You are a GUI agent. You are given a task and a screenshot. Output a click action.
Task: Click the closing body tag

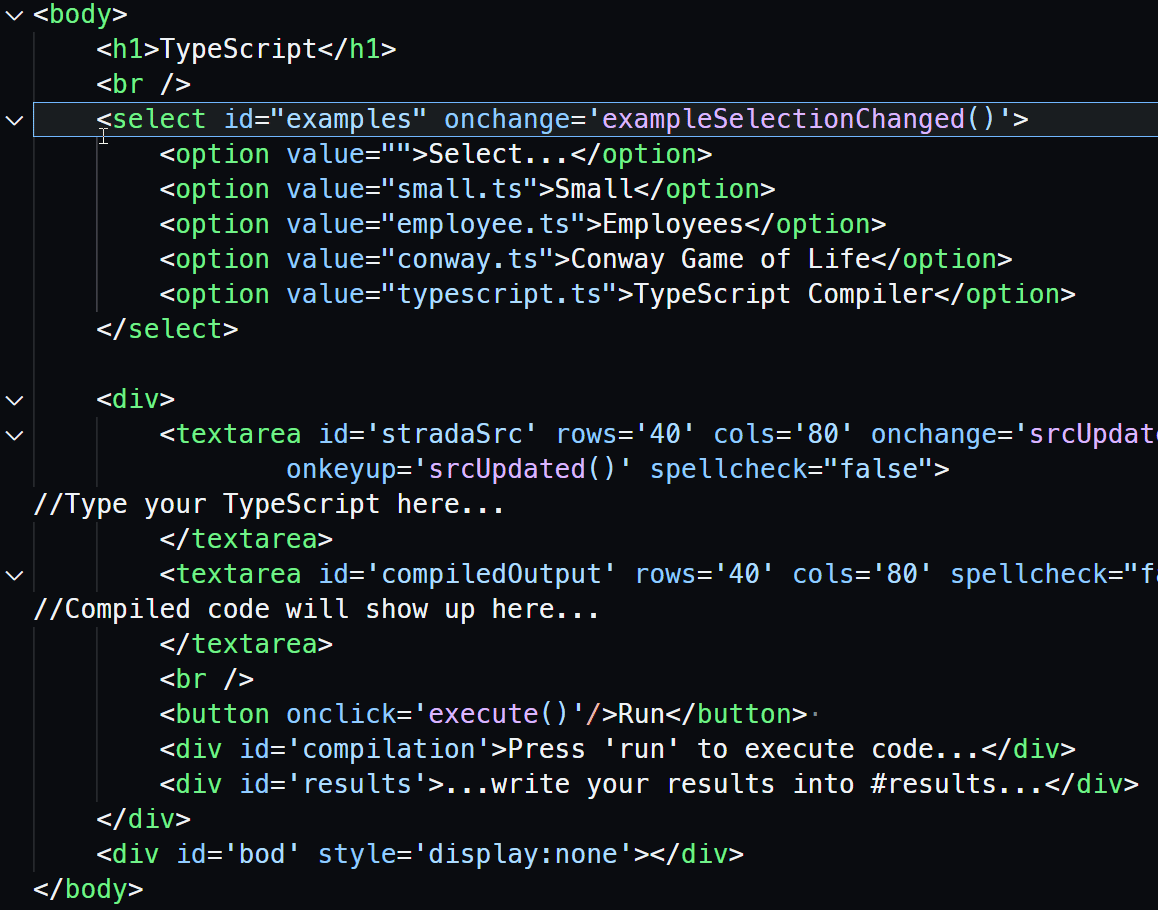(x=88, y=888)
